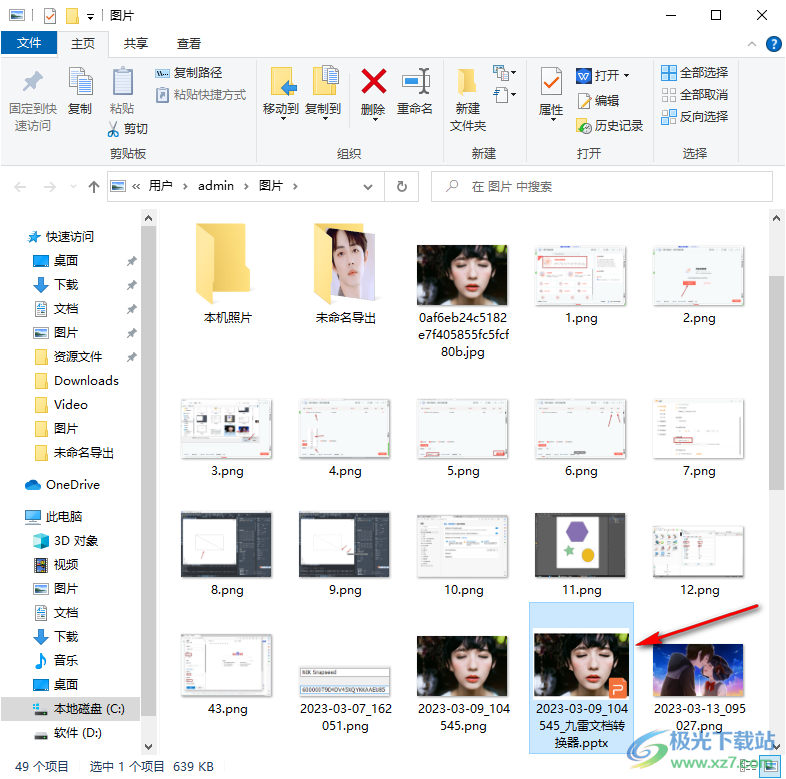Image resolution: width=786 pixels, height=779 pixels.
Task: Open the Copy to dropdown
Action: coord(325,119)
